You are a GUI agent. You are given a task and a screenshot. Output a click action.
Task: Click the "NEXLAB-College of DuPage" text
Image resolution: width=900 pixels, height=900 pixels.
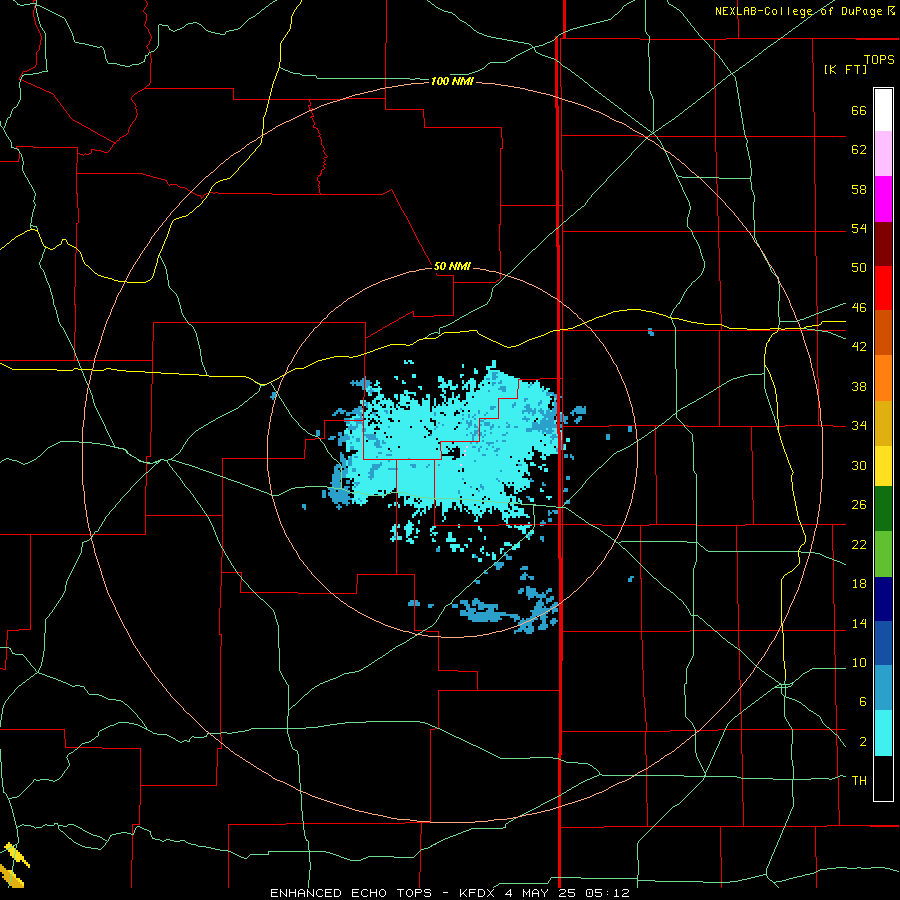(799, 11)
